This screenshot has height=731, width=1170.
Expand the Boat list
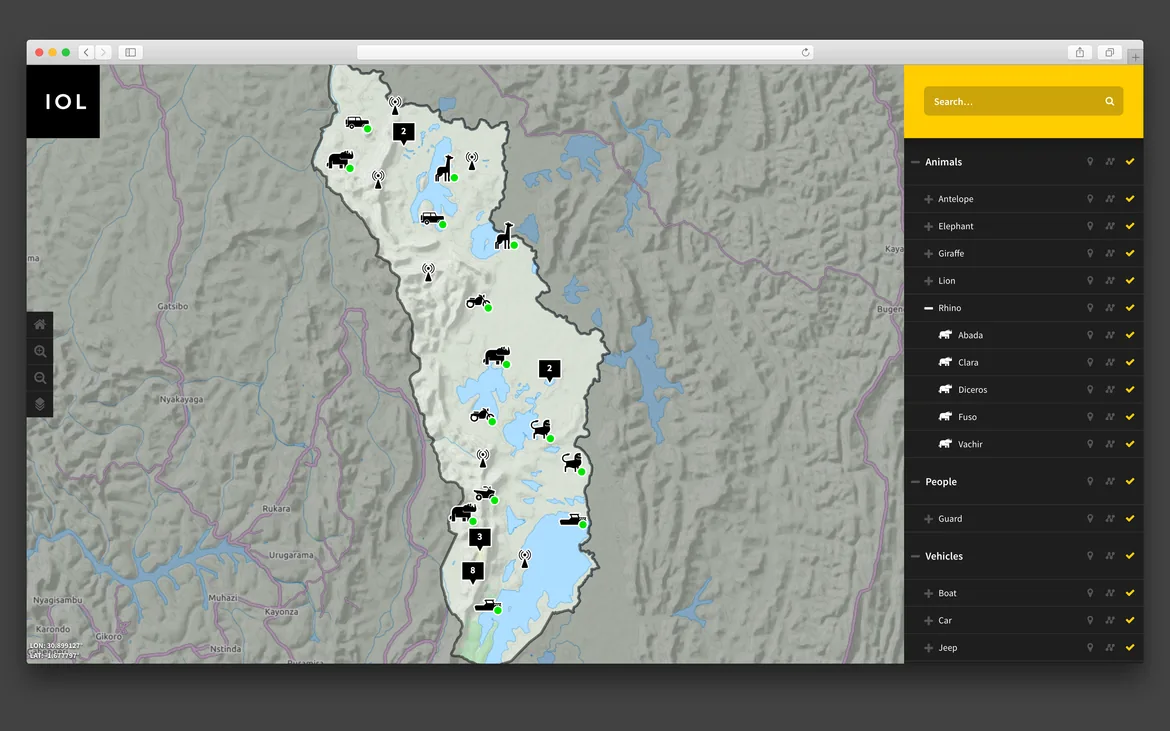[928, 593]
